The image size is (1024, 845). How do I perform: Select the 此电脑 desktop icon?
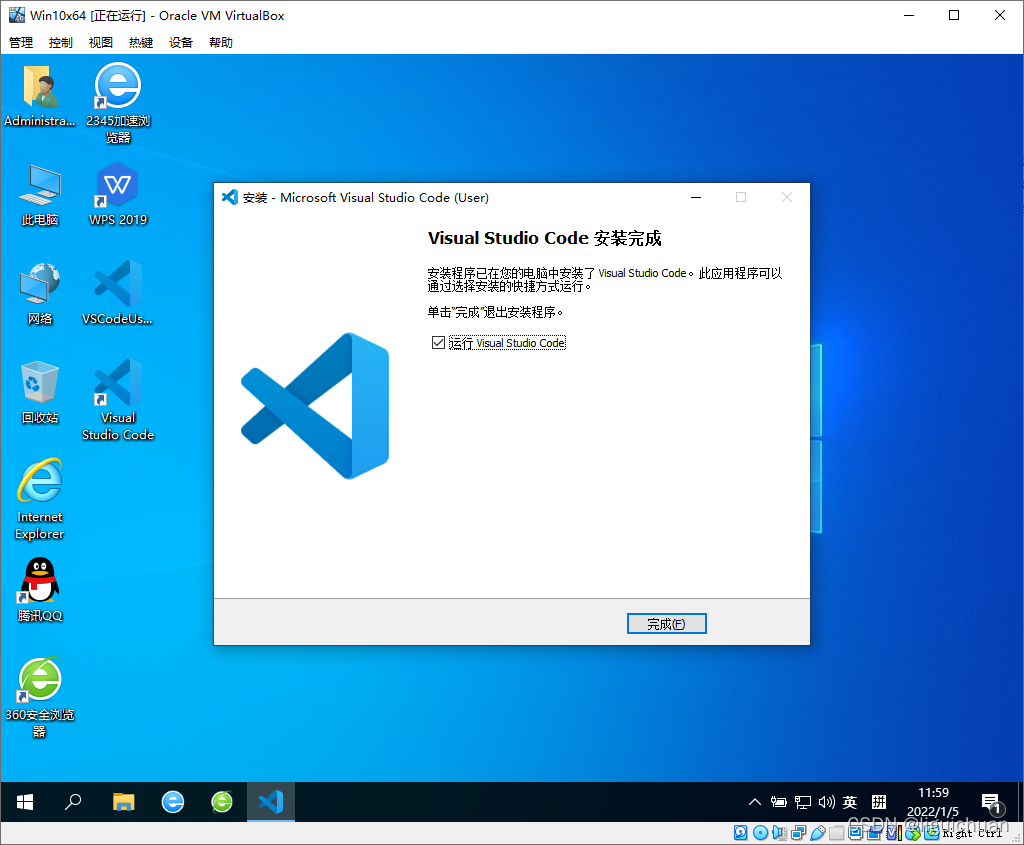(x=40, y=195)
